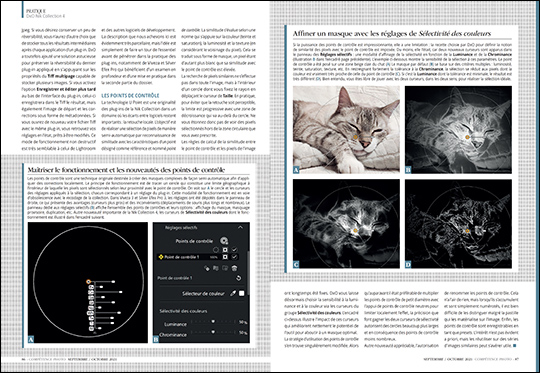Open the default mask cat image labeled B

click(458, 129)
